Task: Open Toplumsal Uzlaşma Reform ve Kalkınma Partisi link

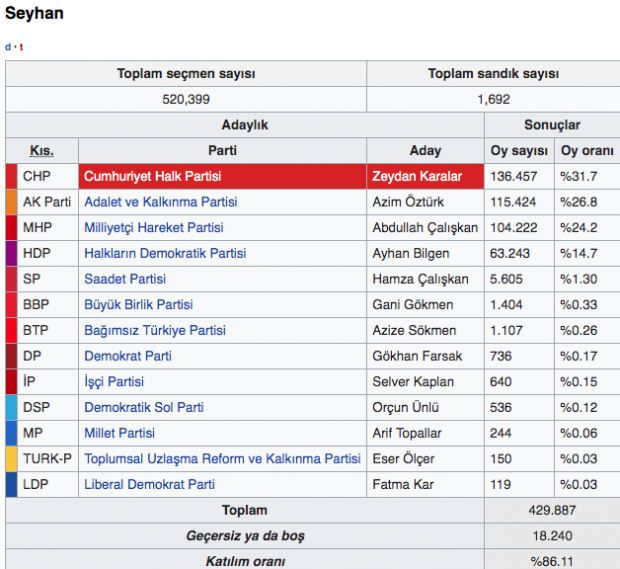Action: click(x=222, y=459)
